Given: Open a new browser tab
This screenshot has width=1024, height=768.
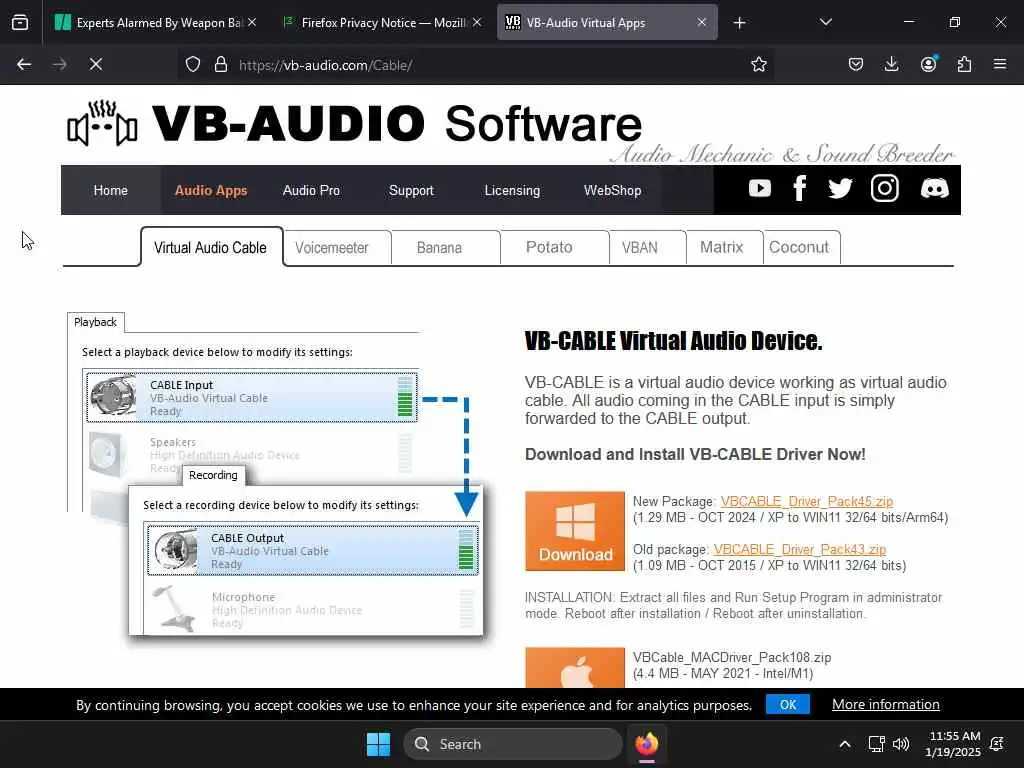Looking at the screenshot, I should tap(739, 23).
